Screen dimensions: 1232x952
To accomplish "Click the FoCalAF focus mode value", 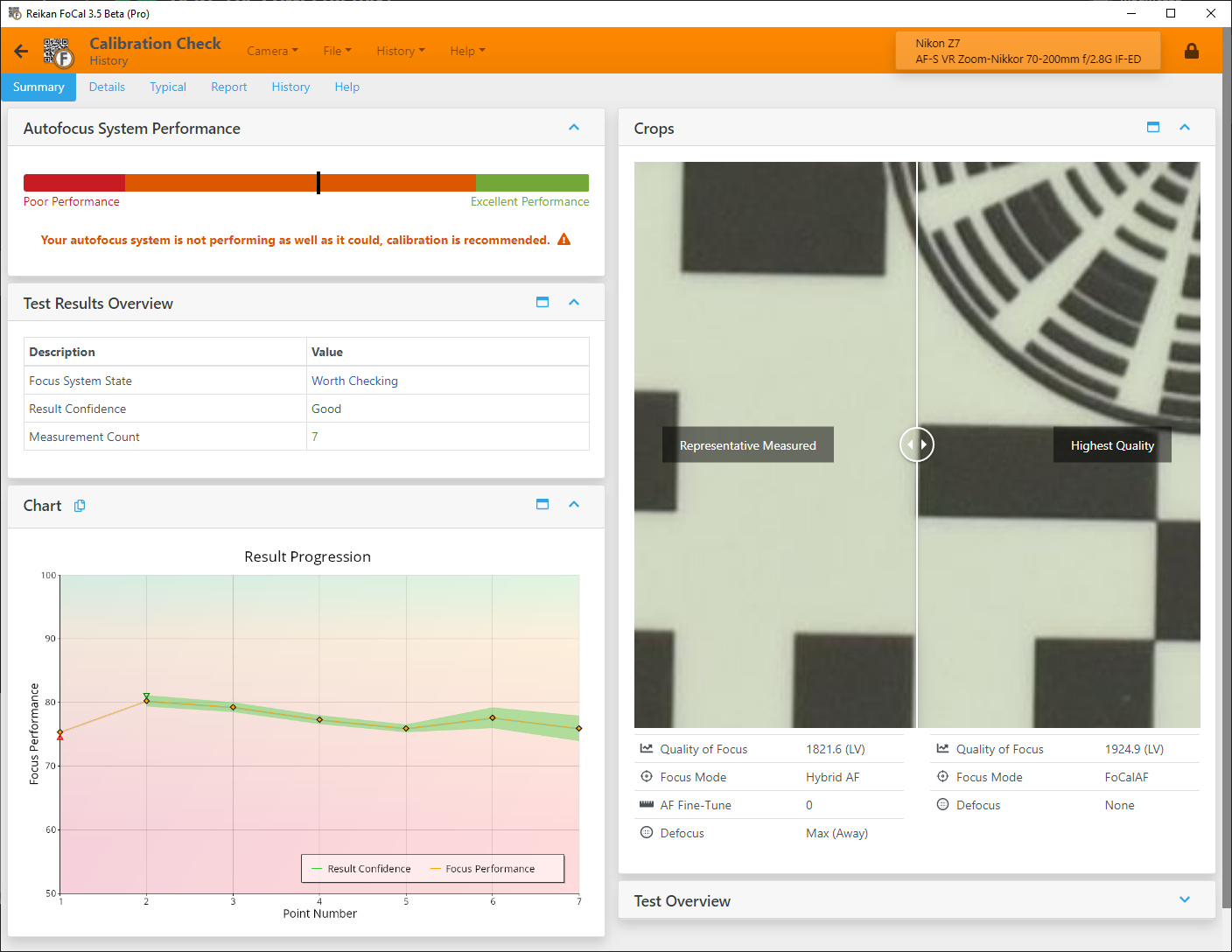I will click(1127, 777).
